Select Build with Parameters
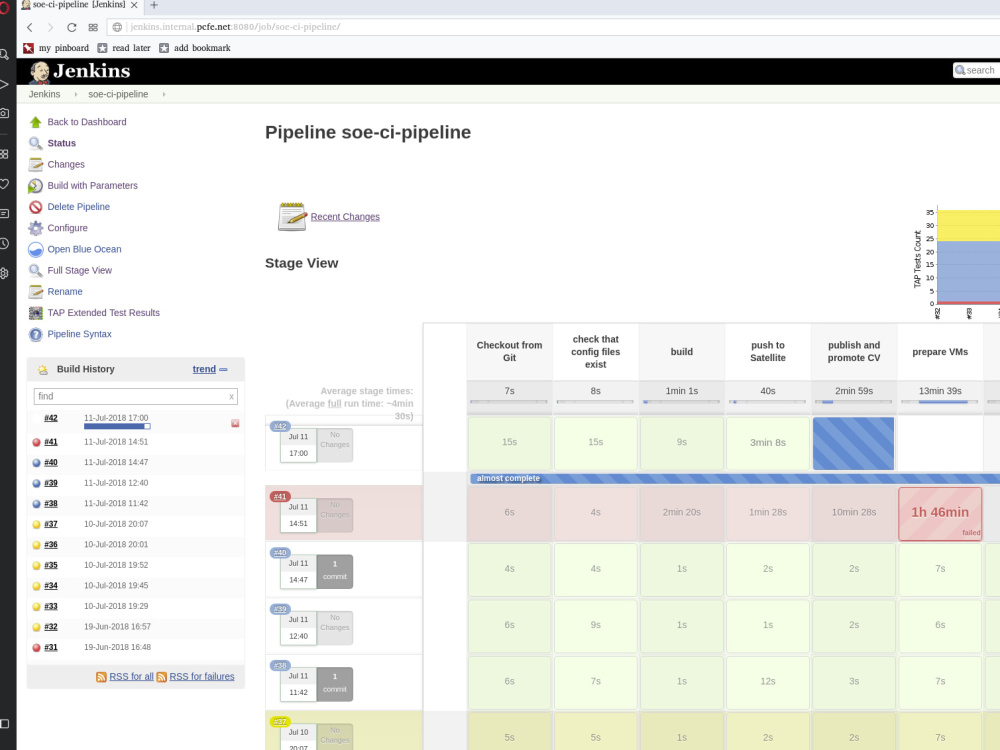 click(92, 186)
